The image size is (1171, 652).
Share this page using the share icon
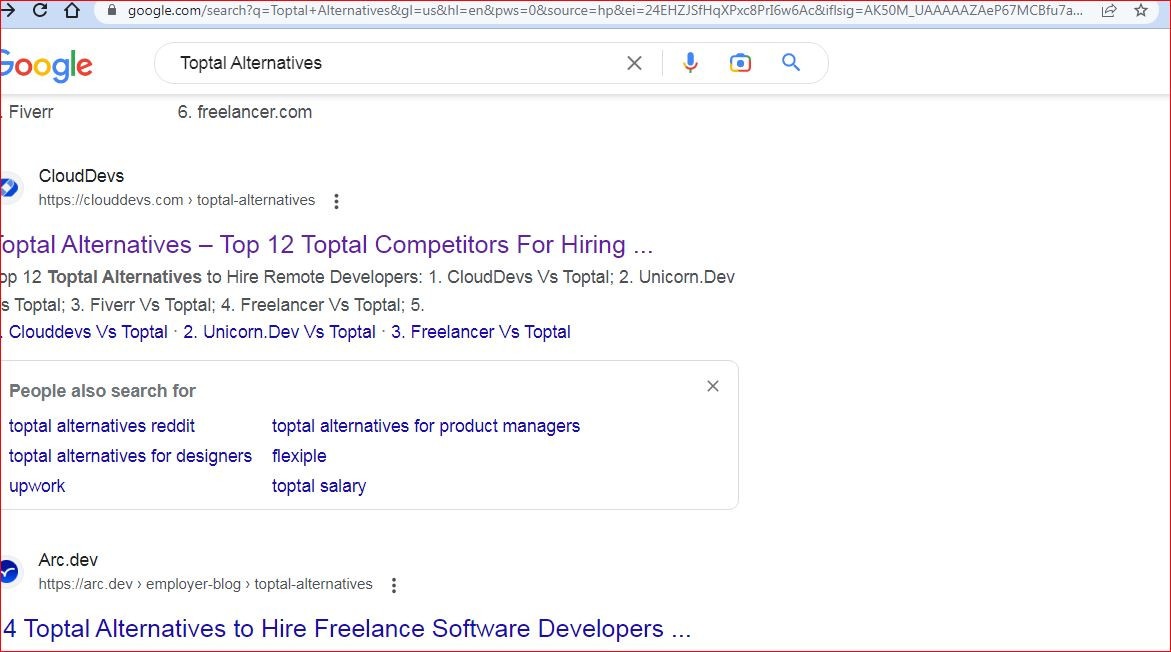coord(1109,10)
